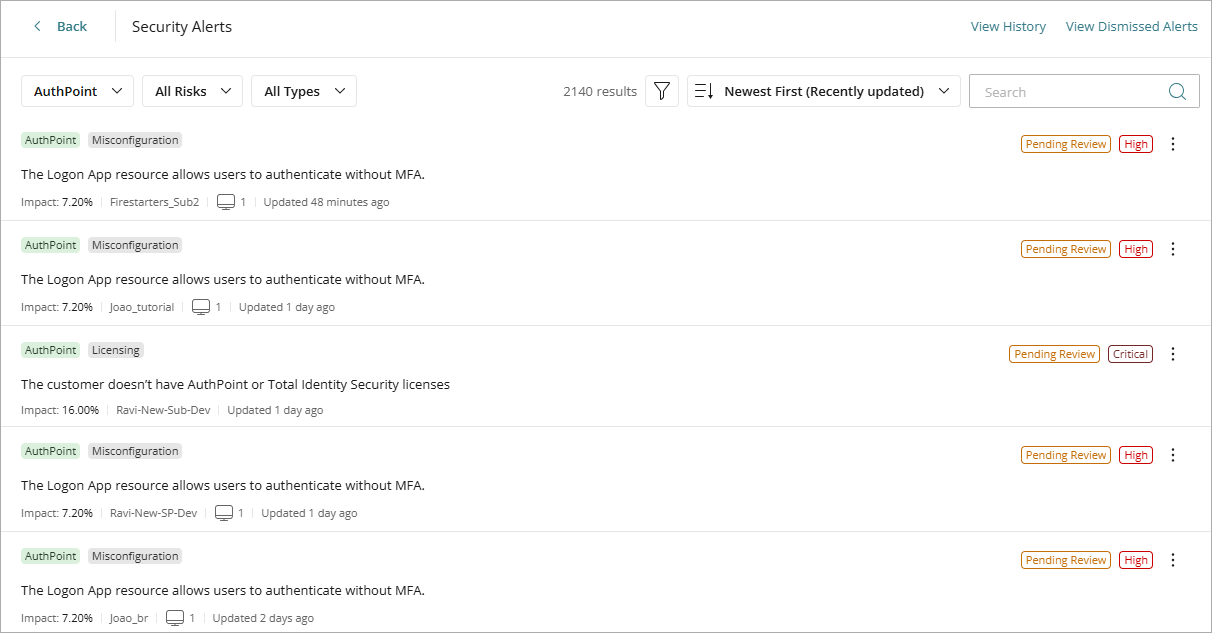Click Pending Review status on Firestarters_Sub2 alert
This screenshot has height=633, width=1212.
pos(1066,144)
